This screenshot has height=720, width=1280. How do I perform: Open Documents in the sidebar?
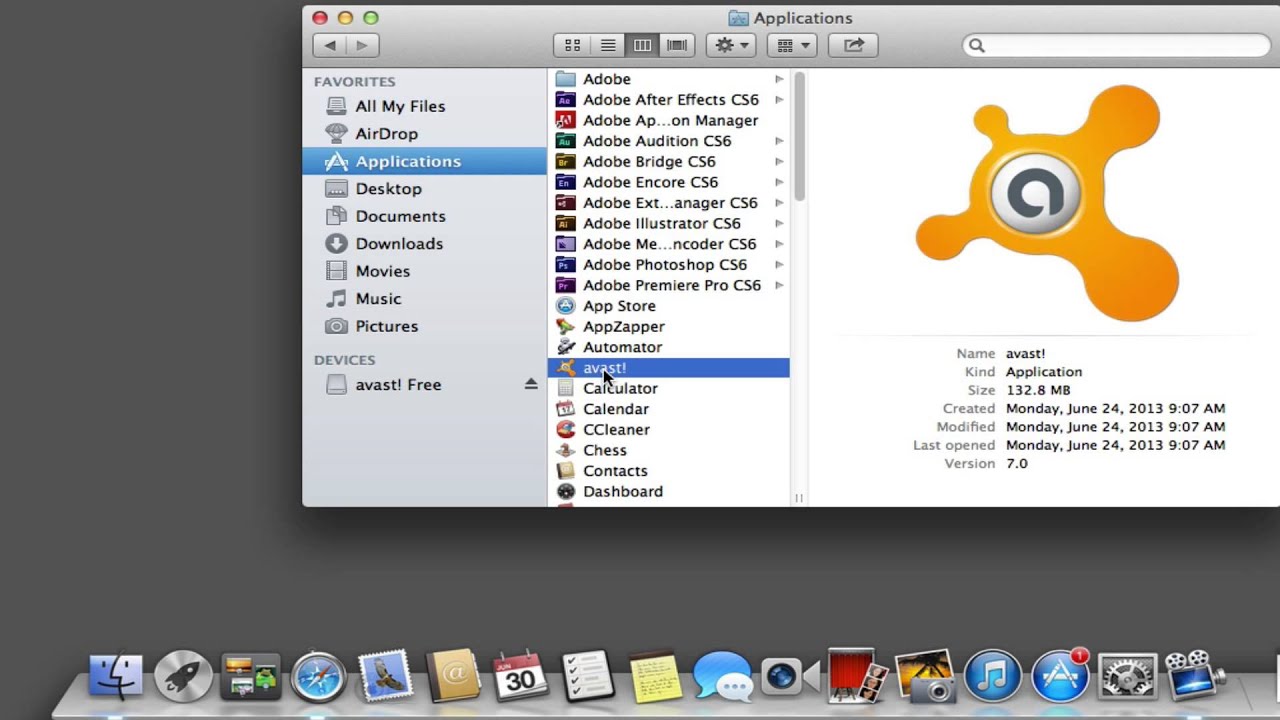[425, 216]
